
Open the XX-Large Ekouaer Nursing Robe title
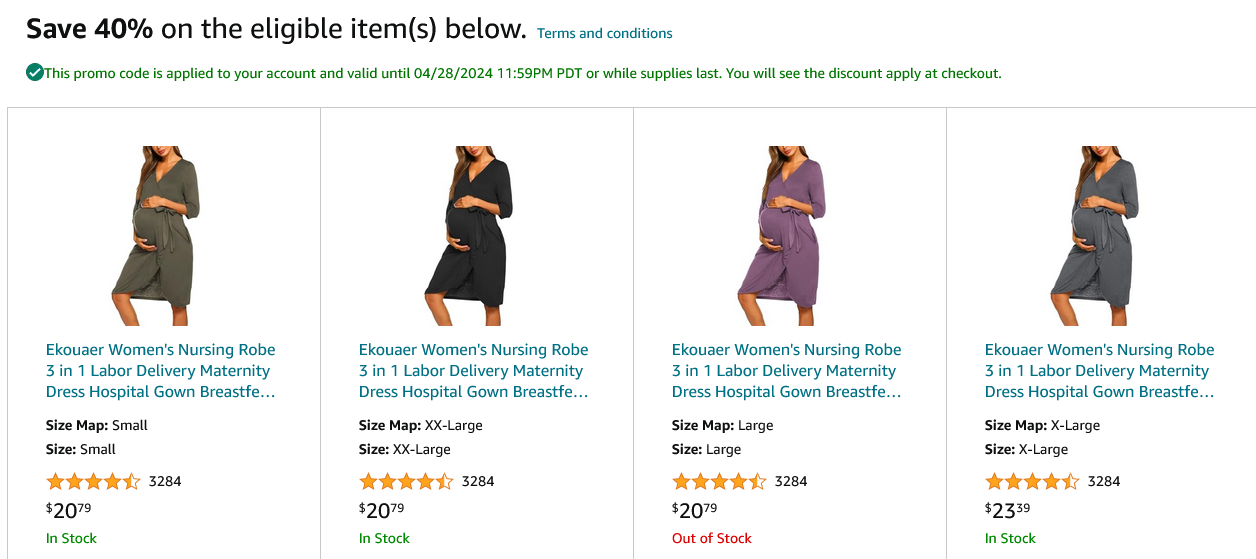(473, 371)
